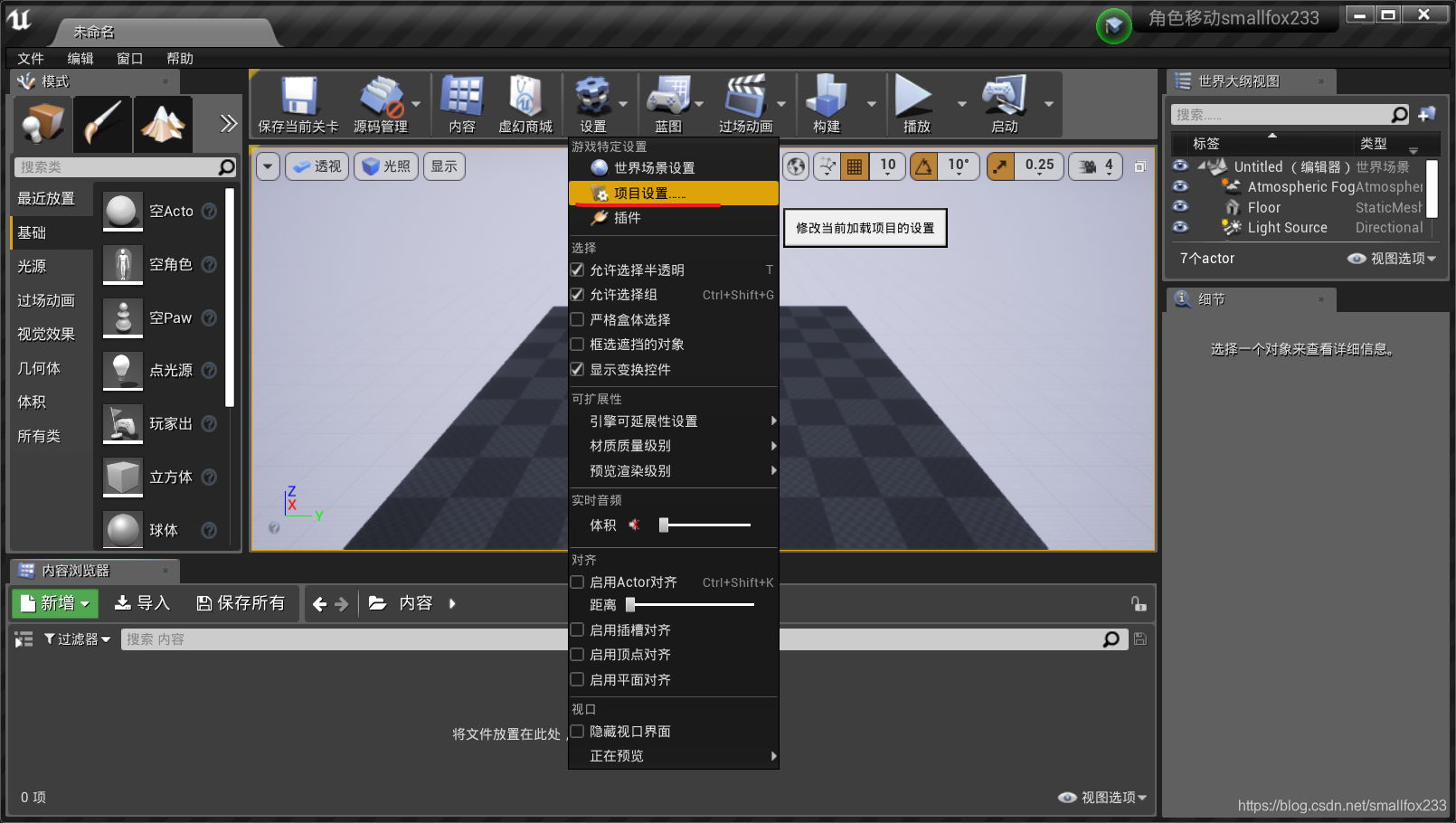
Task: Toggle 允许选择组 checkbox
Action: tap(577, 294)
